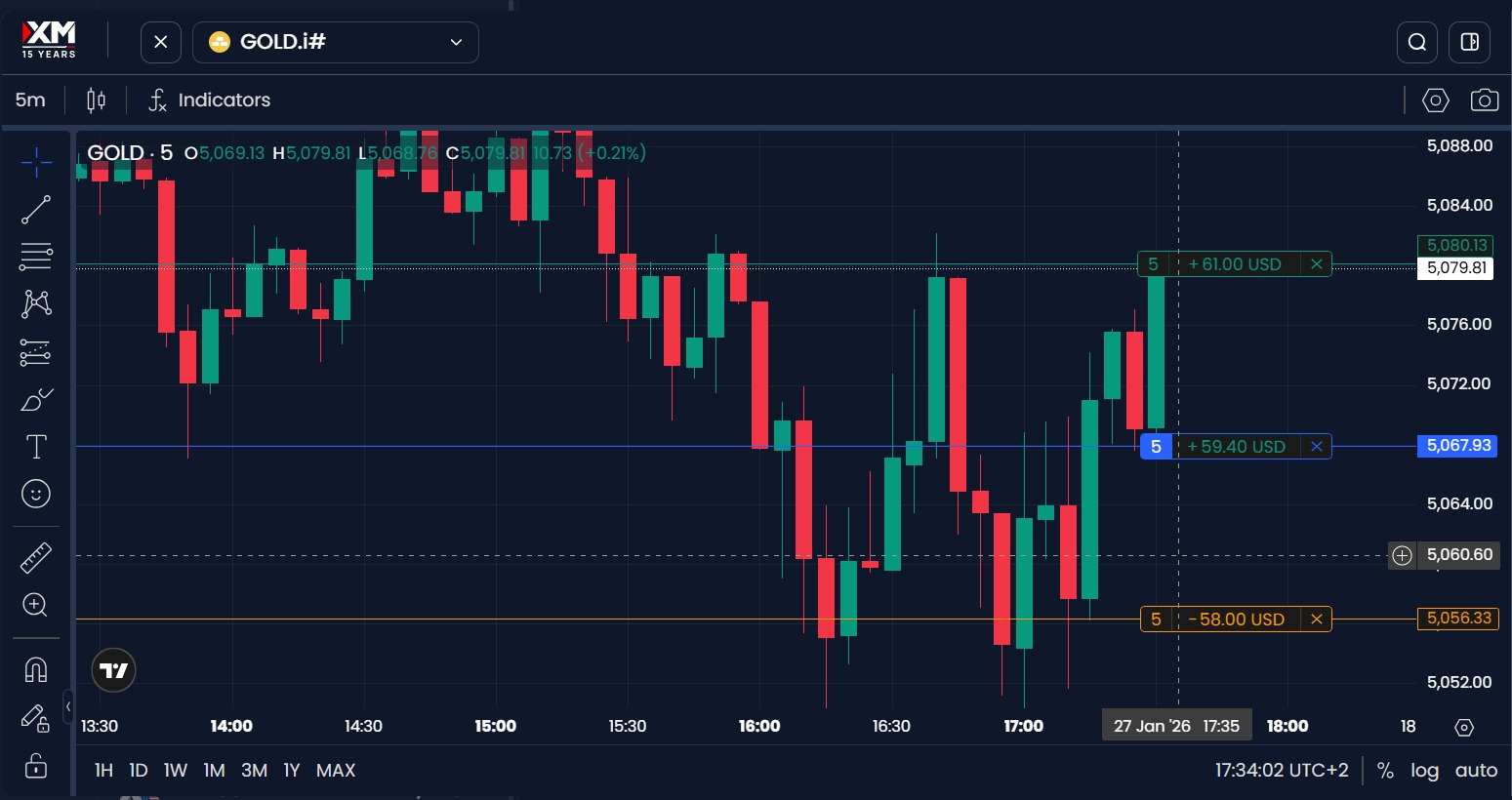Open the symbol search magnifier

pos(1416,42)
